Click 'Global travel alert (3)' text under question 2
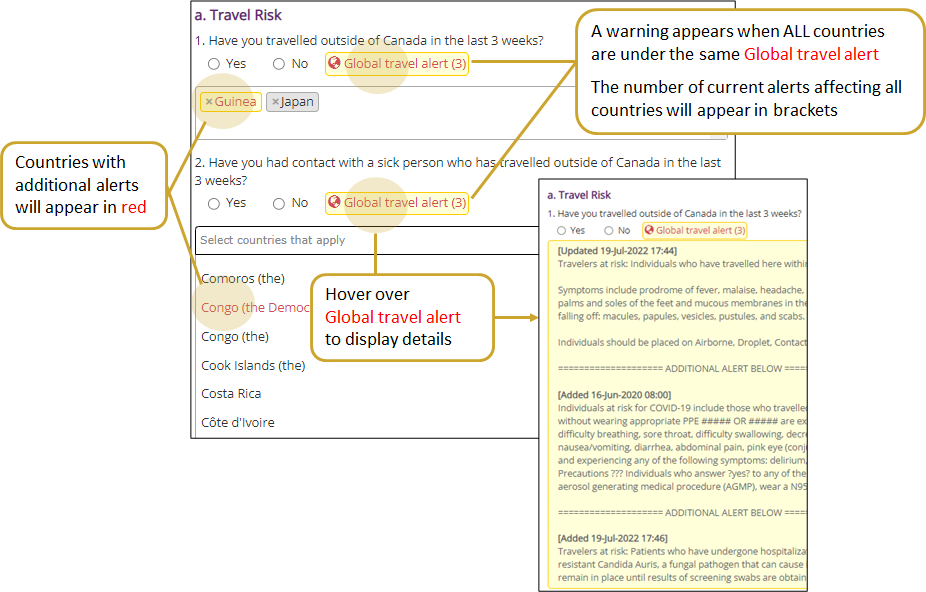 [x=404, y=203]
